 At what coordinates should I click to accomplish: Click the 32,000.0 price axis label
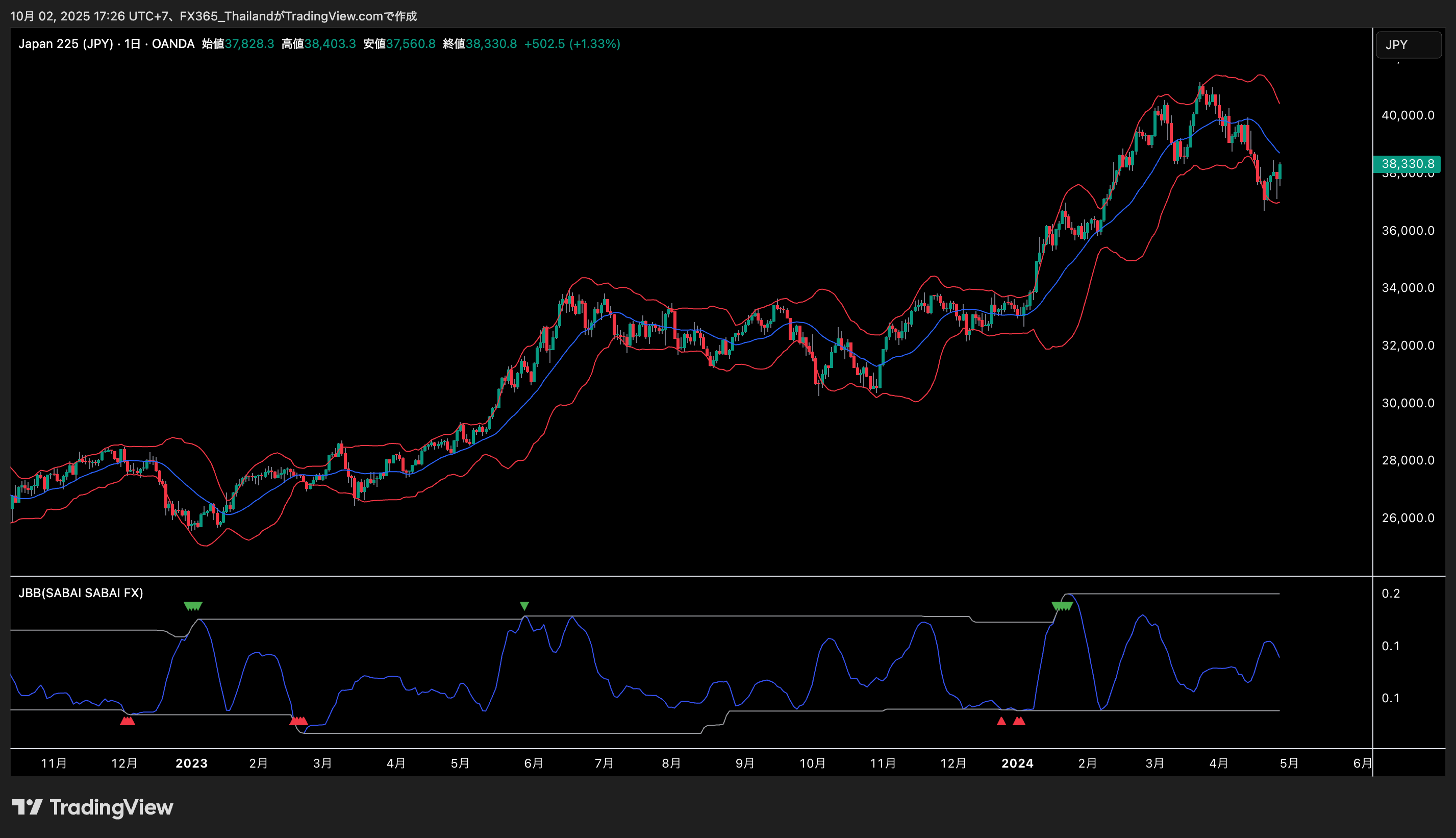pos(1408,346)
